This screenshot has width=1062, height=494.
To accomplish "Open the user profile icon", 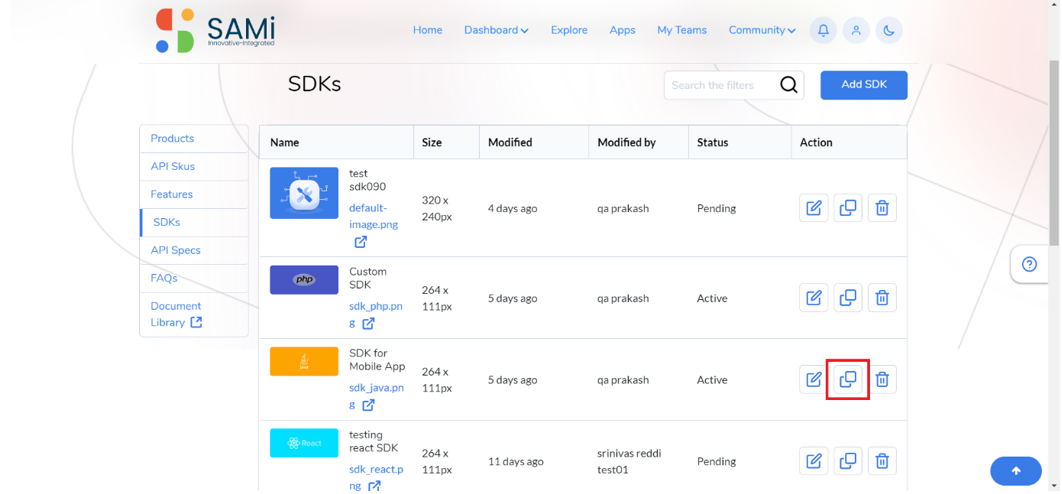I will point(856,30).
